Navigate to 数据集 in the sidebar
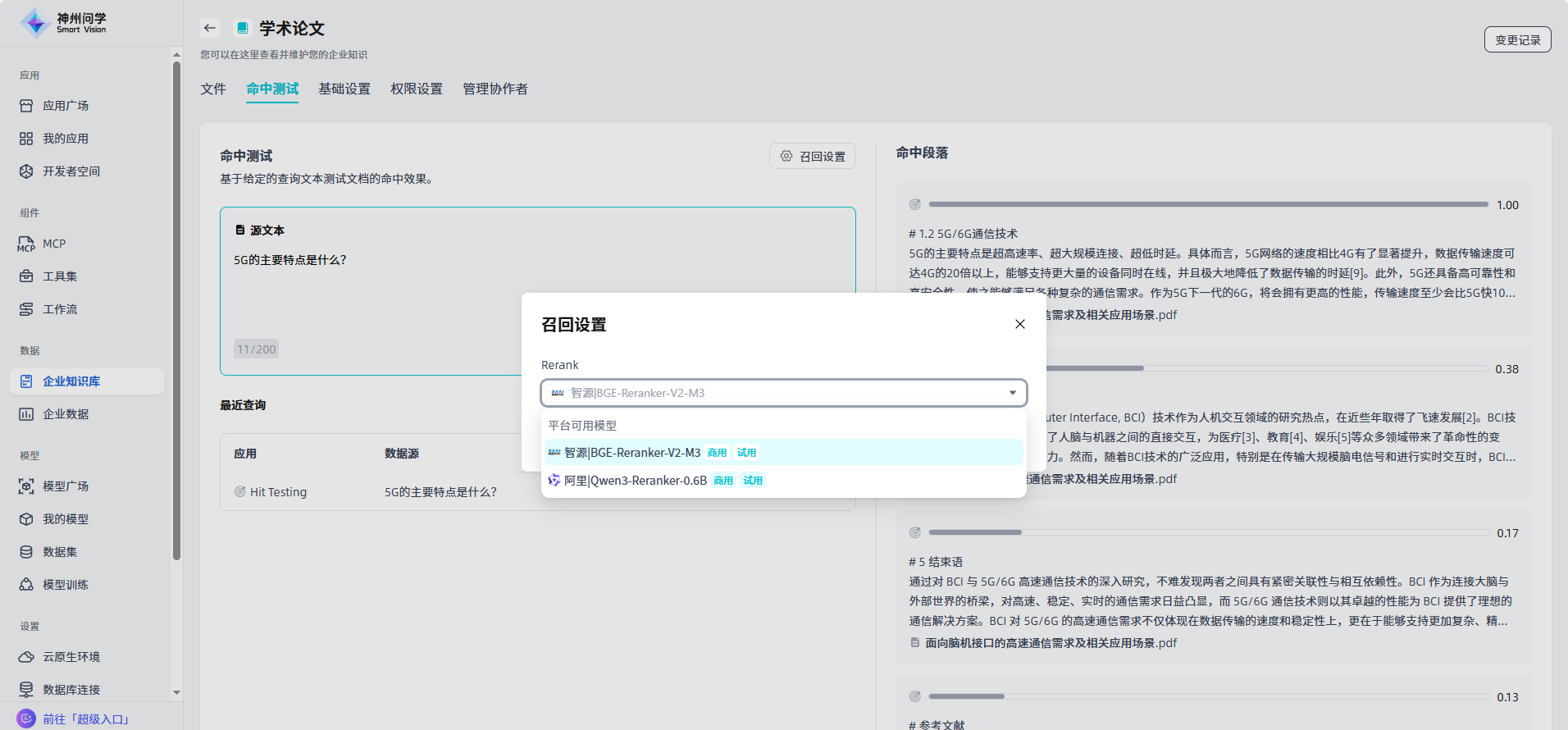This screenshot has height=730, width=1568. click(x=60, y=552)
